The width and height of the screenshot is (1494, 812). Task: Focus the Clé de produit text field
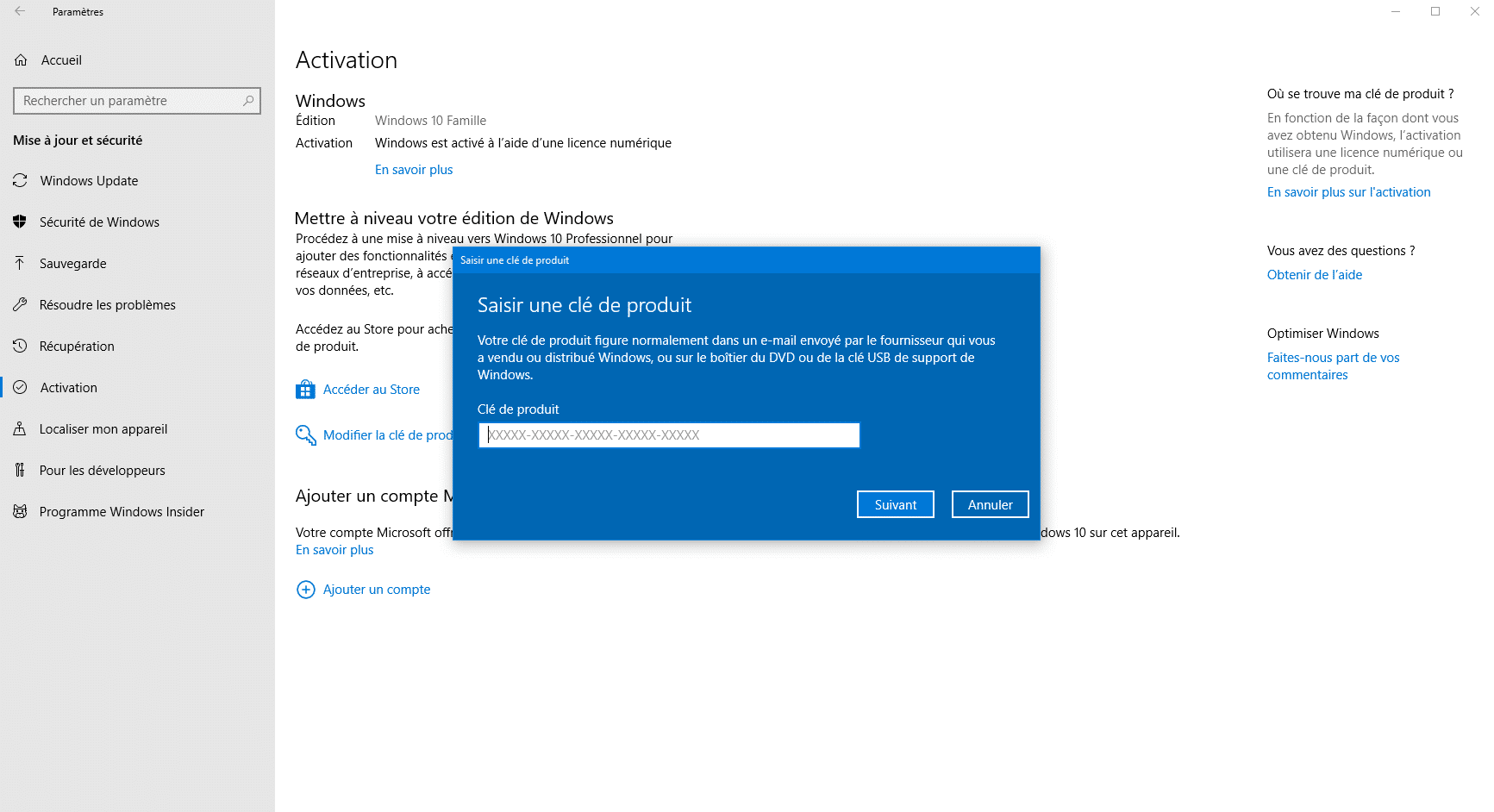669,435
